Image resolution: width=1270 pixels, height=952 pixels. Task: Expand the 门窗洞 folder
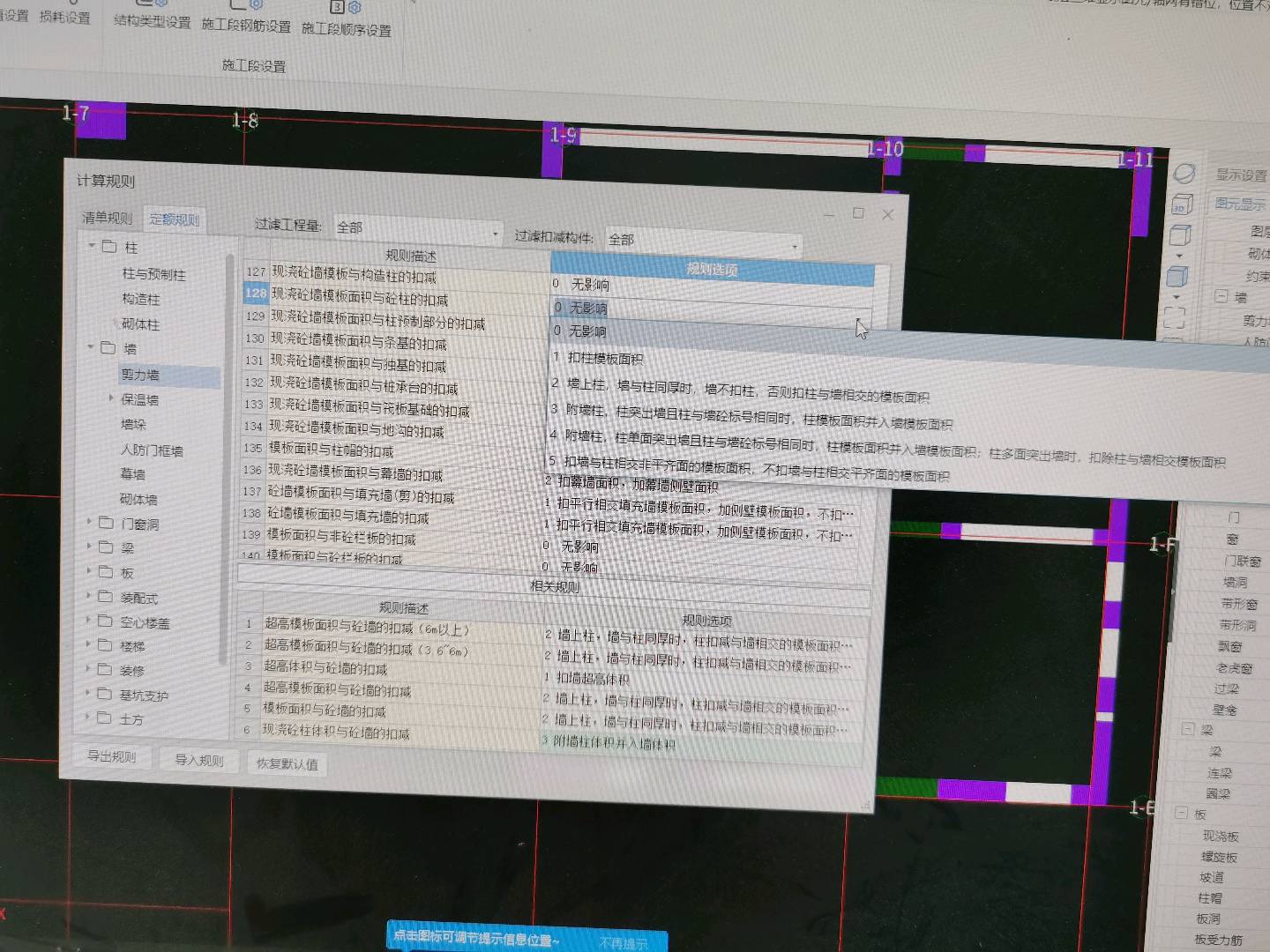[x=89, y=522]
